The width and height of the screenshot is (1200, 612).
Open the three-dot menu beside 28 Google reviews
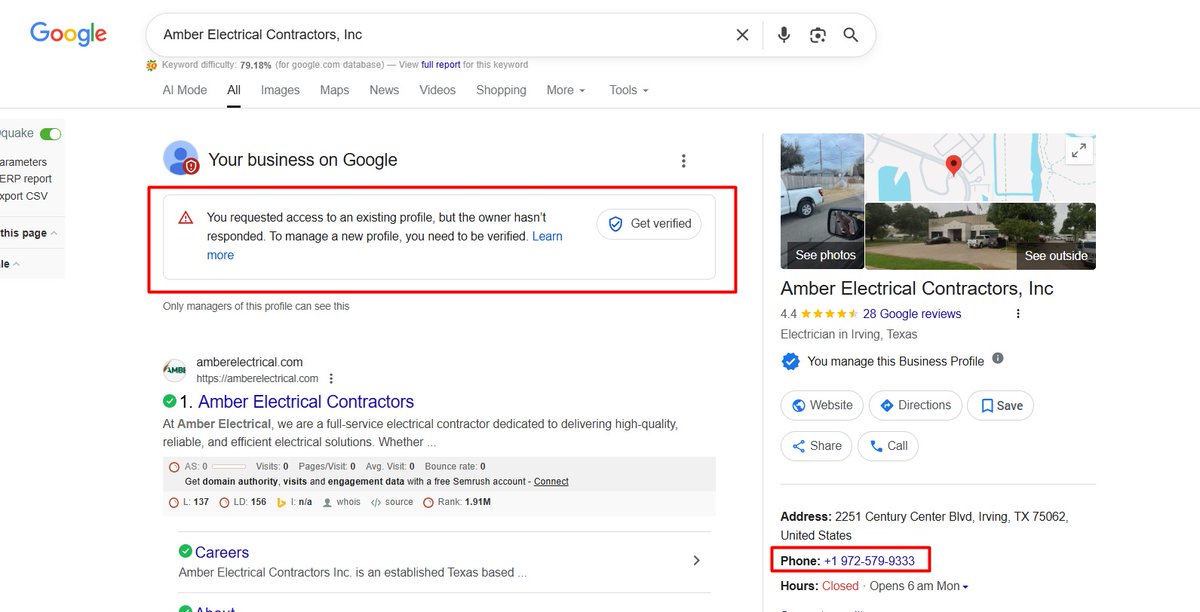click(1018, 314)
